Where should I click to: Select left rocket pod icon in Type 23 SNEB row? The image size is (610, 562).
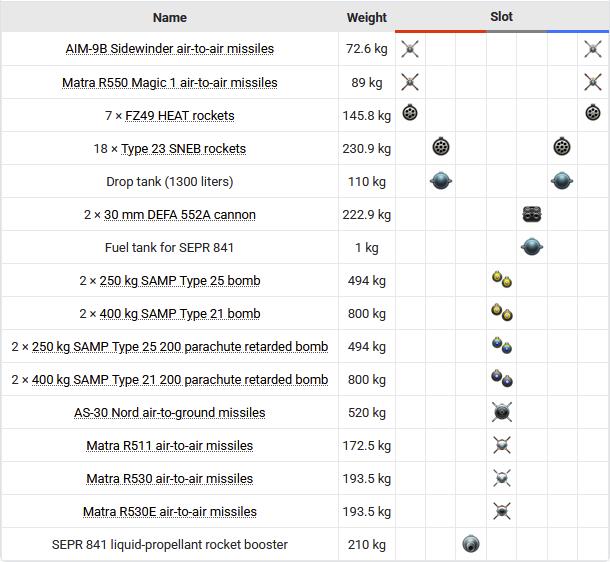tap(441, 147)
